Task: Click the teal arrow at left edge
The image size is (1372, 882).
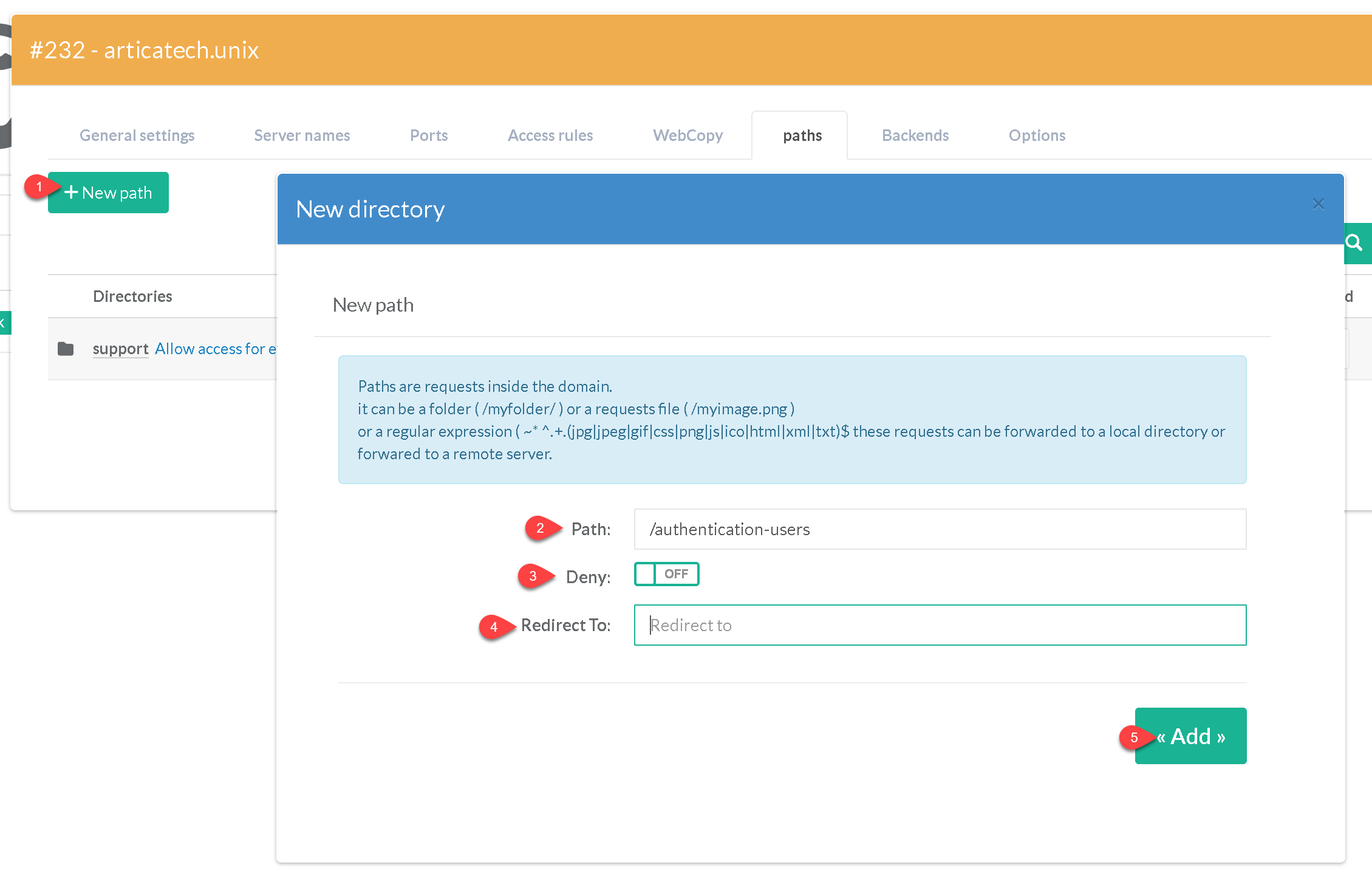Action: click(4, 323)
